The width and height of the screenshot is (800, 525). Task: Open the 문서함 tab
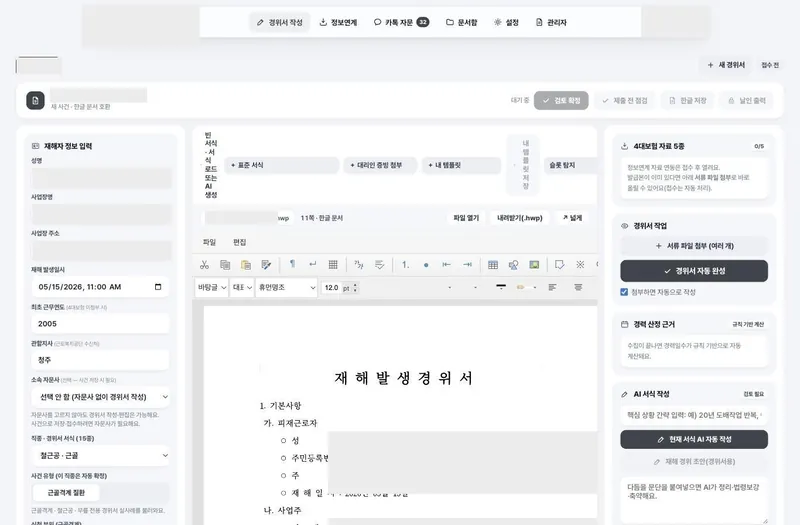[462, 22]
